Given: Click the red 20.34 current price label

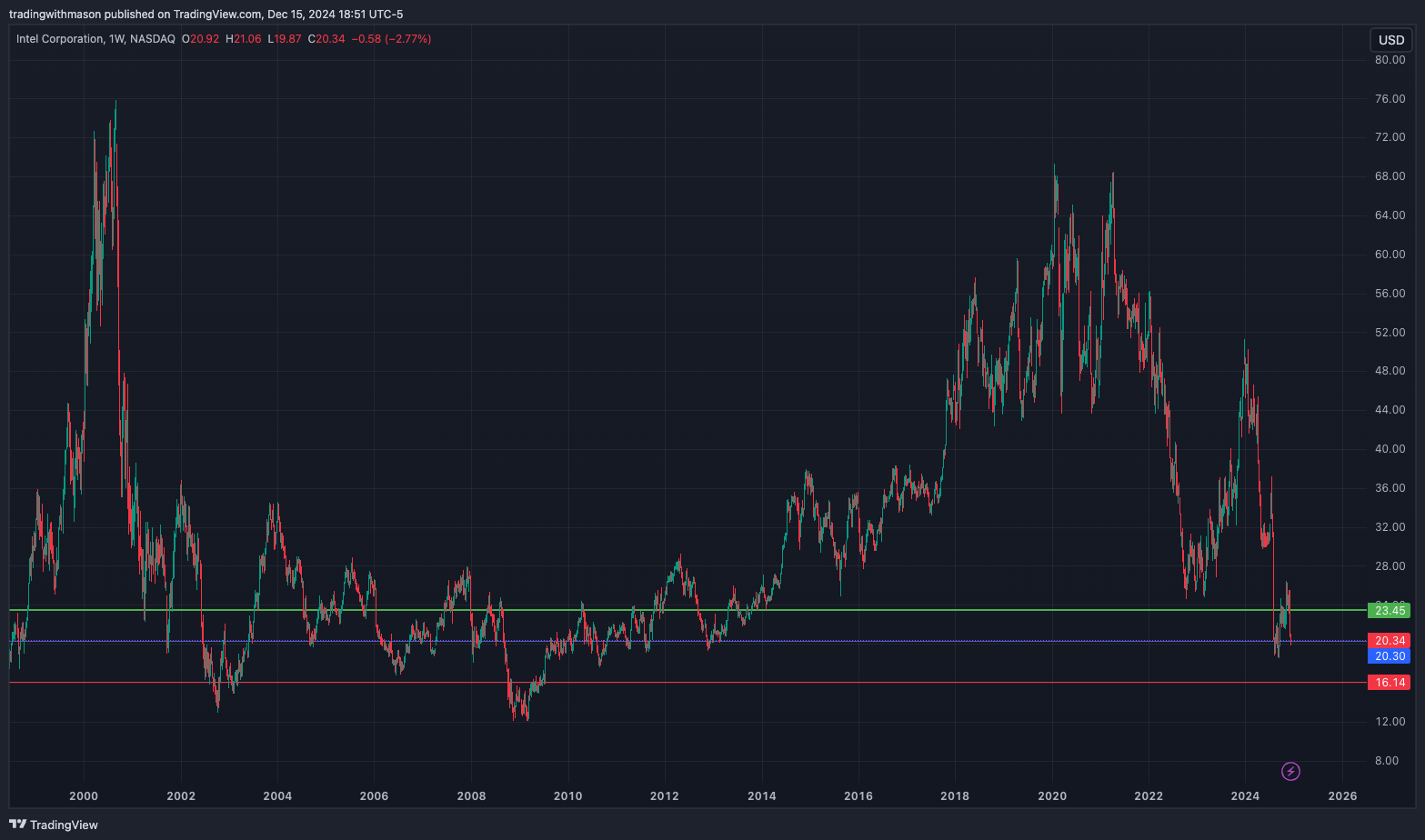Looking at the screenshot, I should 1390,641.
